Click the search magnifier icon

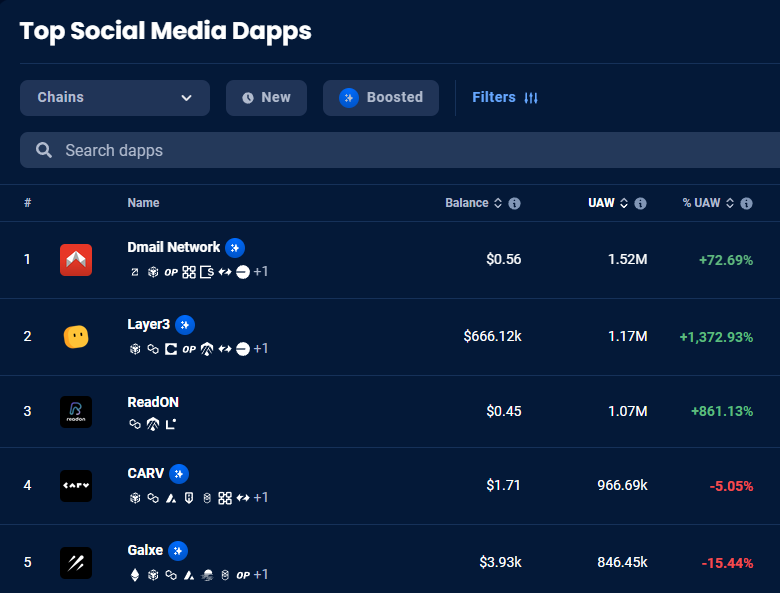click(44, 150)
